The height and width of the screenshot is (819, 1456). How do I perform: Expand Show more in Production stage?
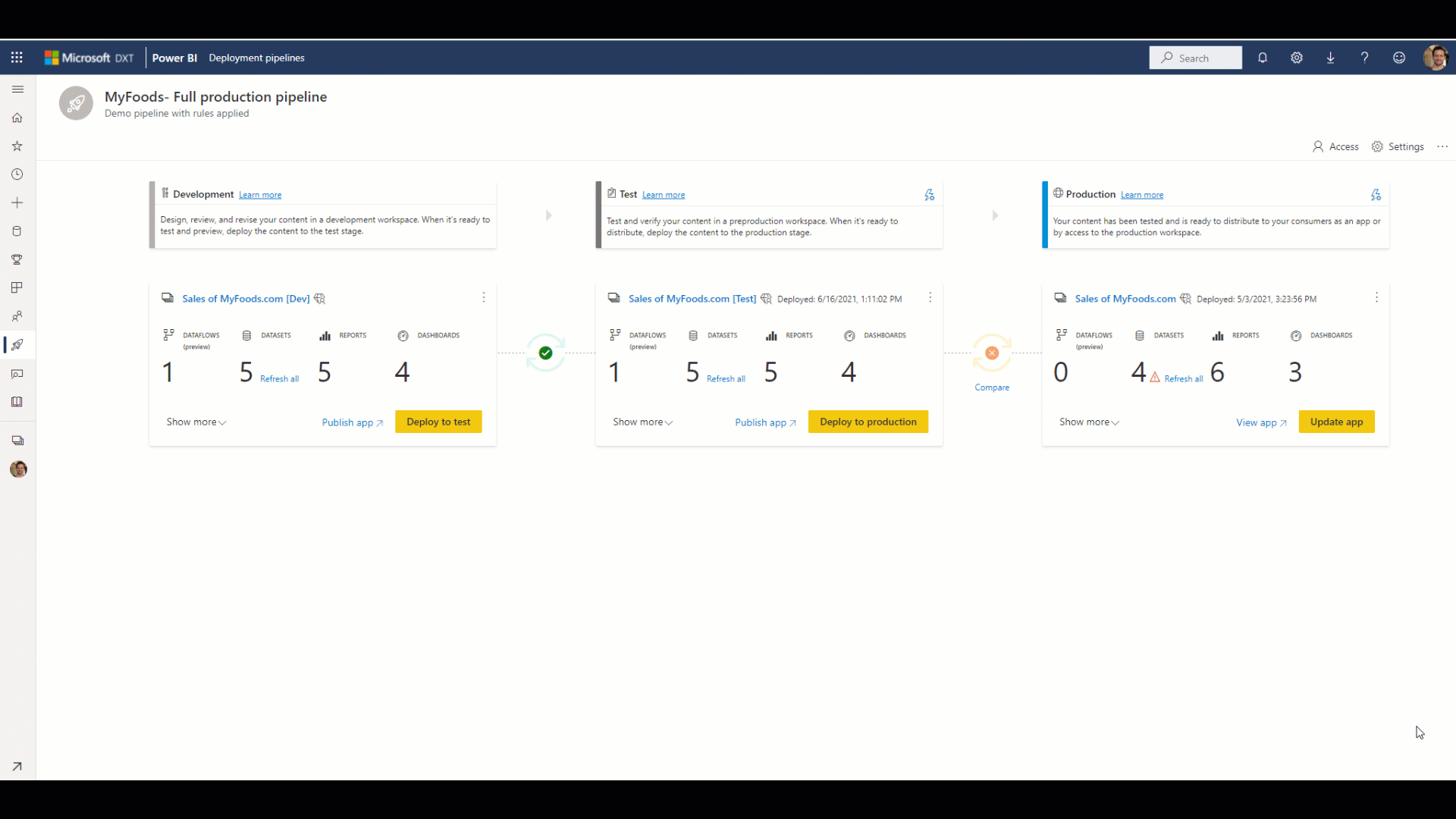click(1088, 421)
